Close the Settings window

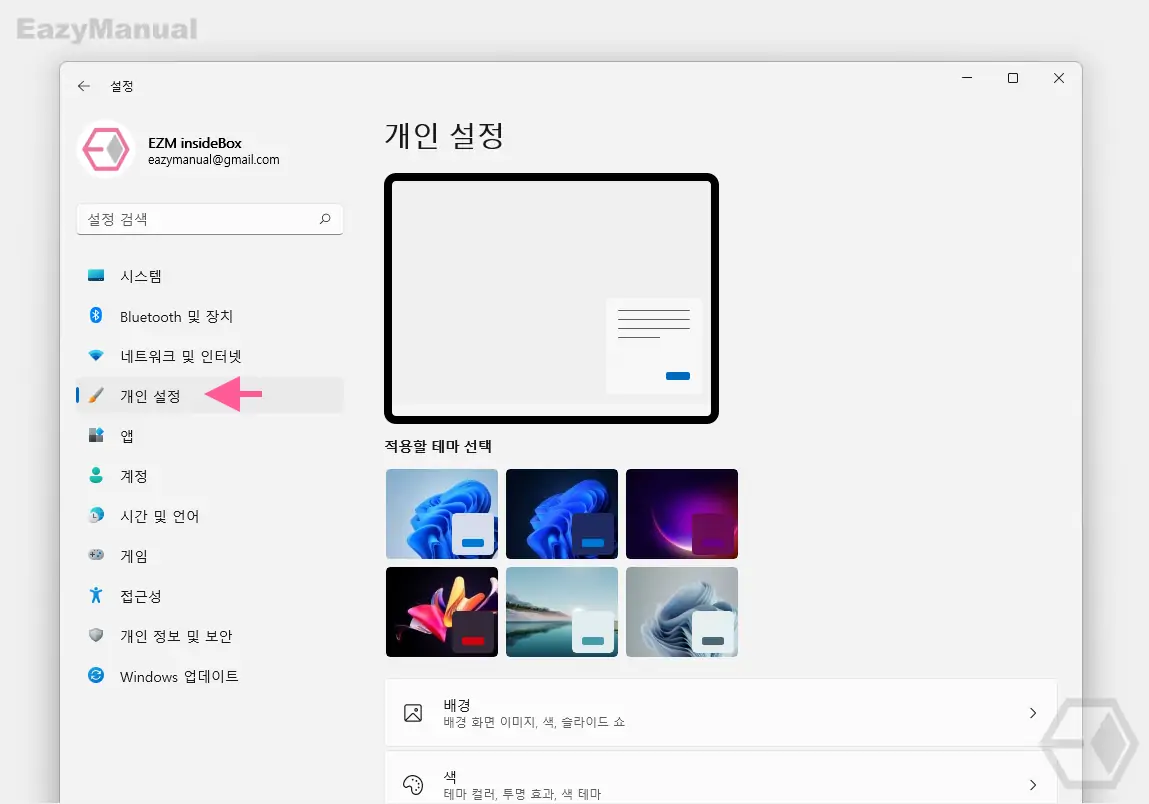click(1059, 78)
